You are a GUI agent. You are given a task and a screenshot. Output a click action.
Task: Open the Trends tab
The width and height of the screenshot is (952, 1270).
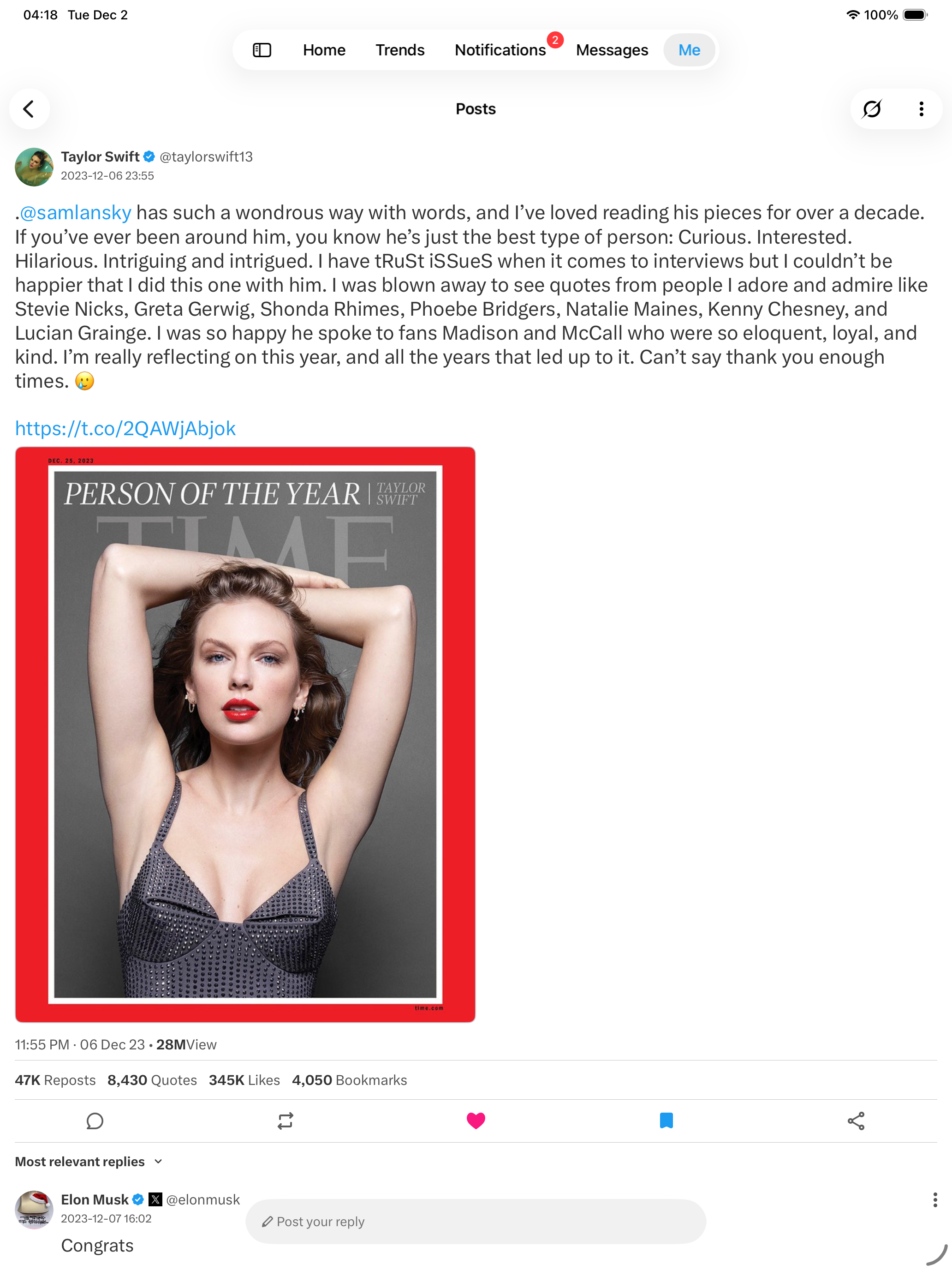[400, 50]
